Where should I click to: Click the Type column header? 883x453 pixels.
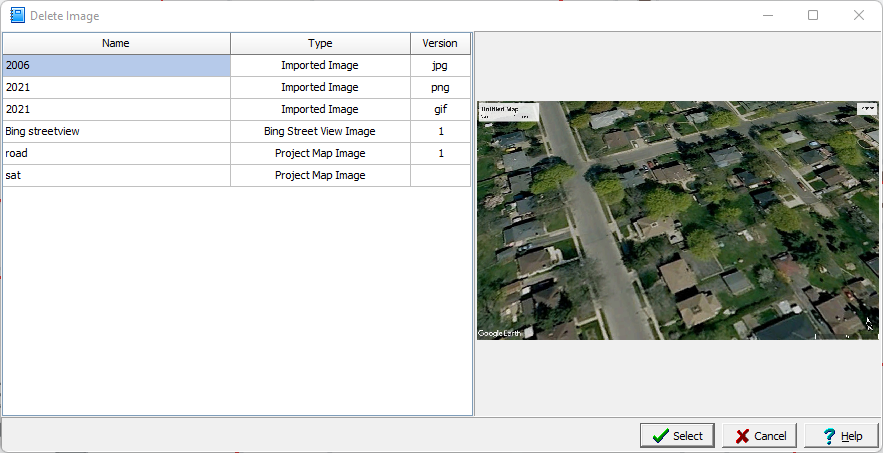pyautogui.click(x=320, y=44)
